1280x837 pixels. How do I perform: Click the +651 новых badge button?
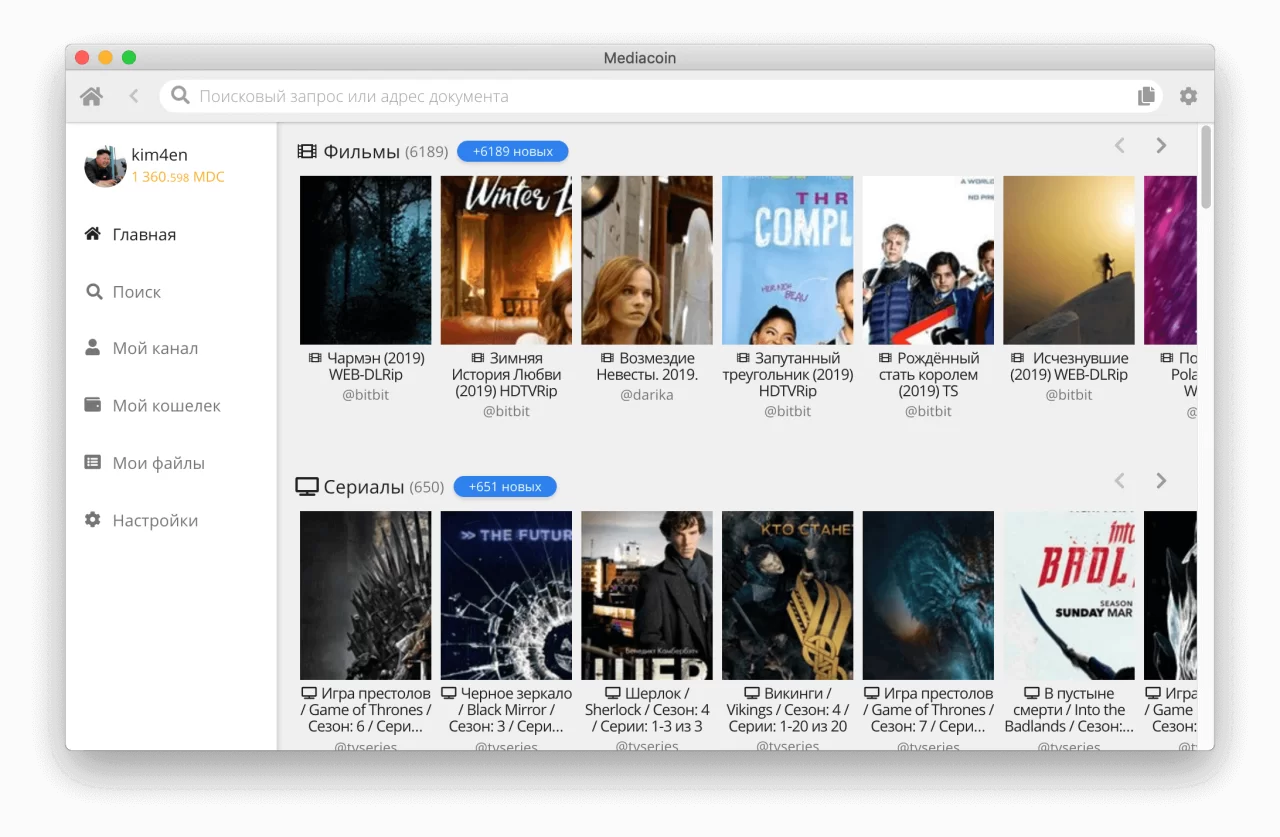coord(505,487)
